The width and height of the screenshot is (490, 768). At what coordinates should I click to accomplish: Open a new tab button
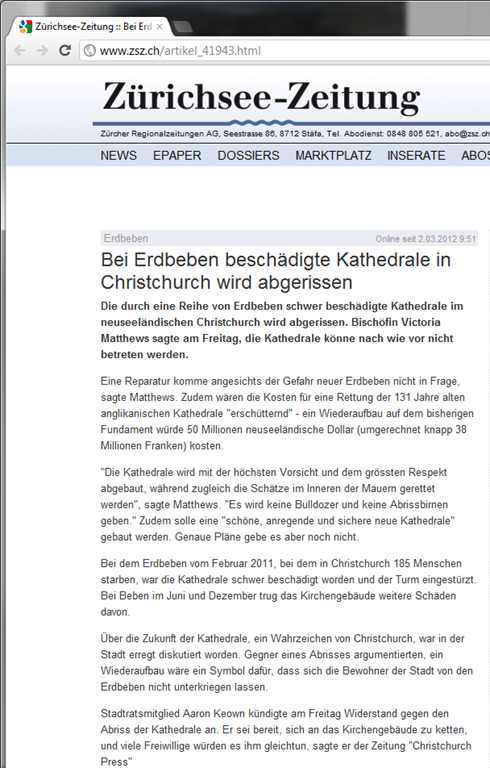[x=182, y=27]
